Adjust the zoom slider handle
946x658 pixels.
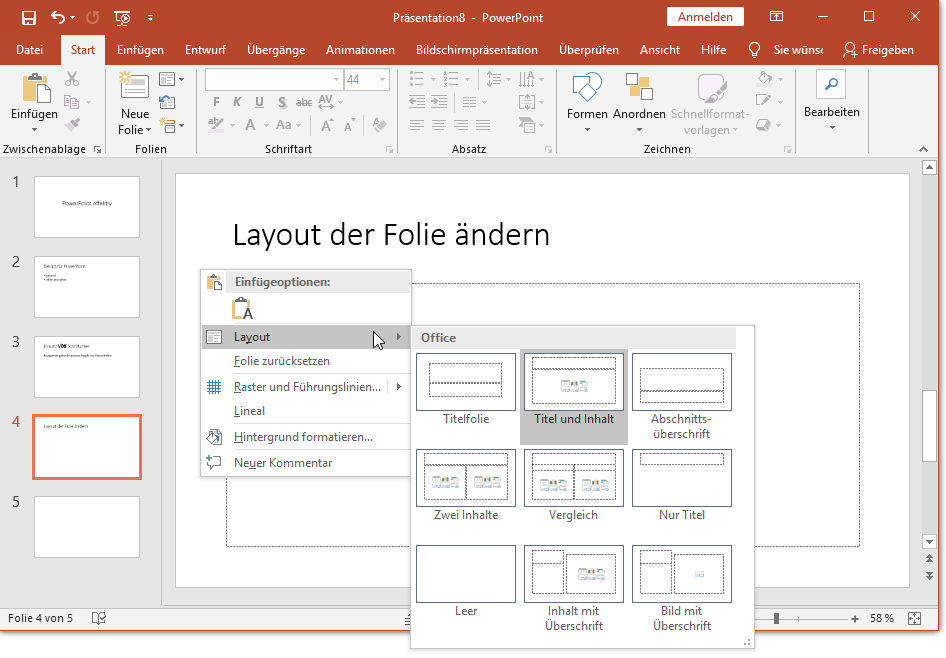(x=776, y=618)
